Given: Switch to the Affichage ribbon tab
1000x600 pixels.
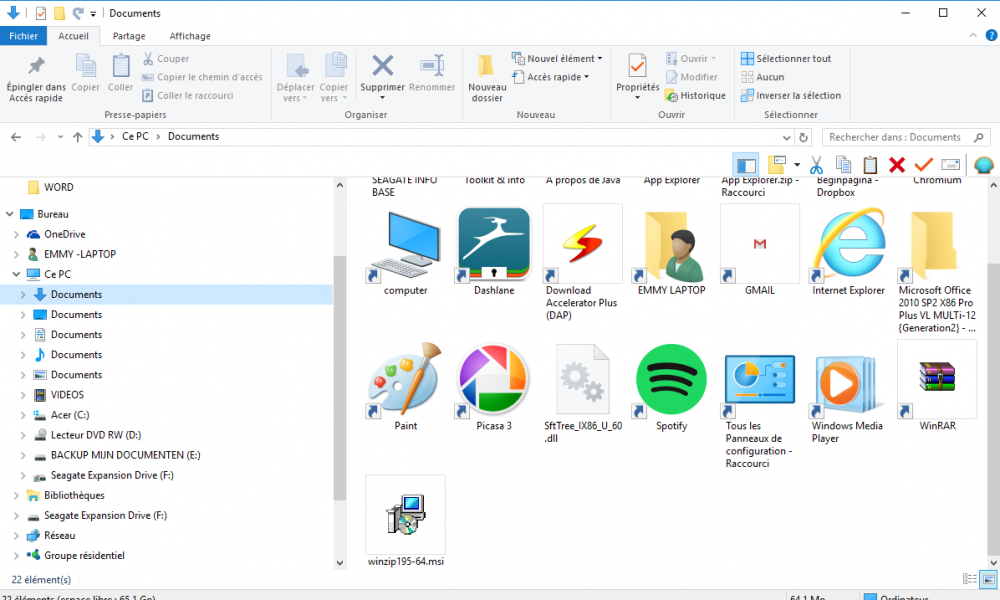Looking at the screenshot, I should 190,36.
